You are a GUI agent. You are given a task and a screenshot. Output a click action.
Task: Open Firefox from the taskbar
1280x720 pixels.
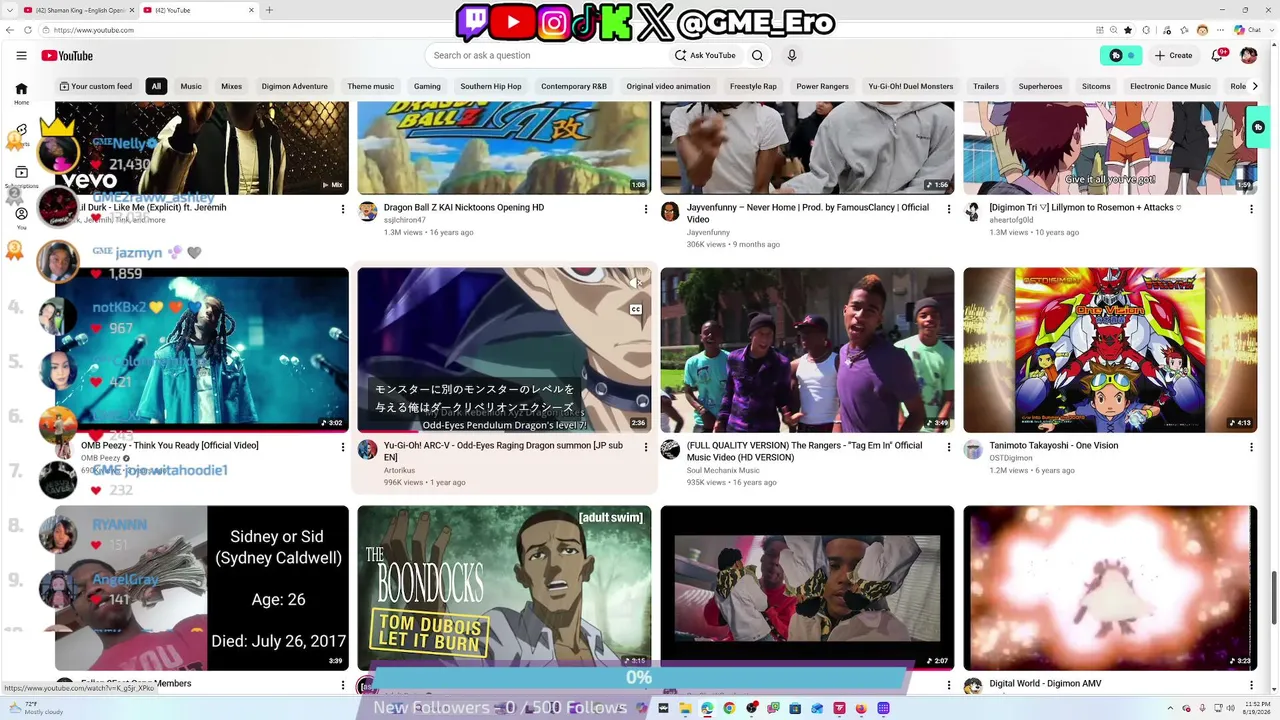click(861, 708)
